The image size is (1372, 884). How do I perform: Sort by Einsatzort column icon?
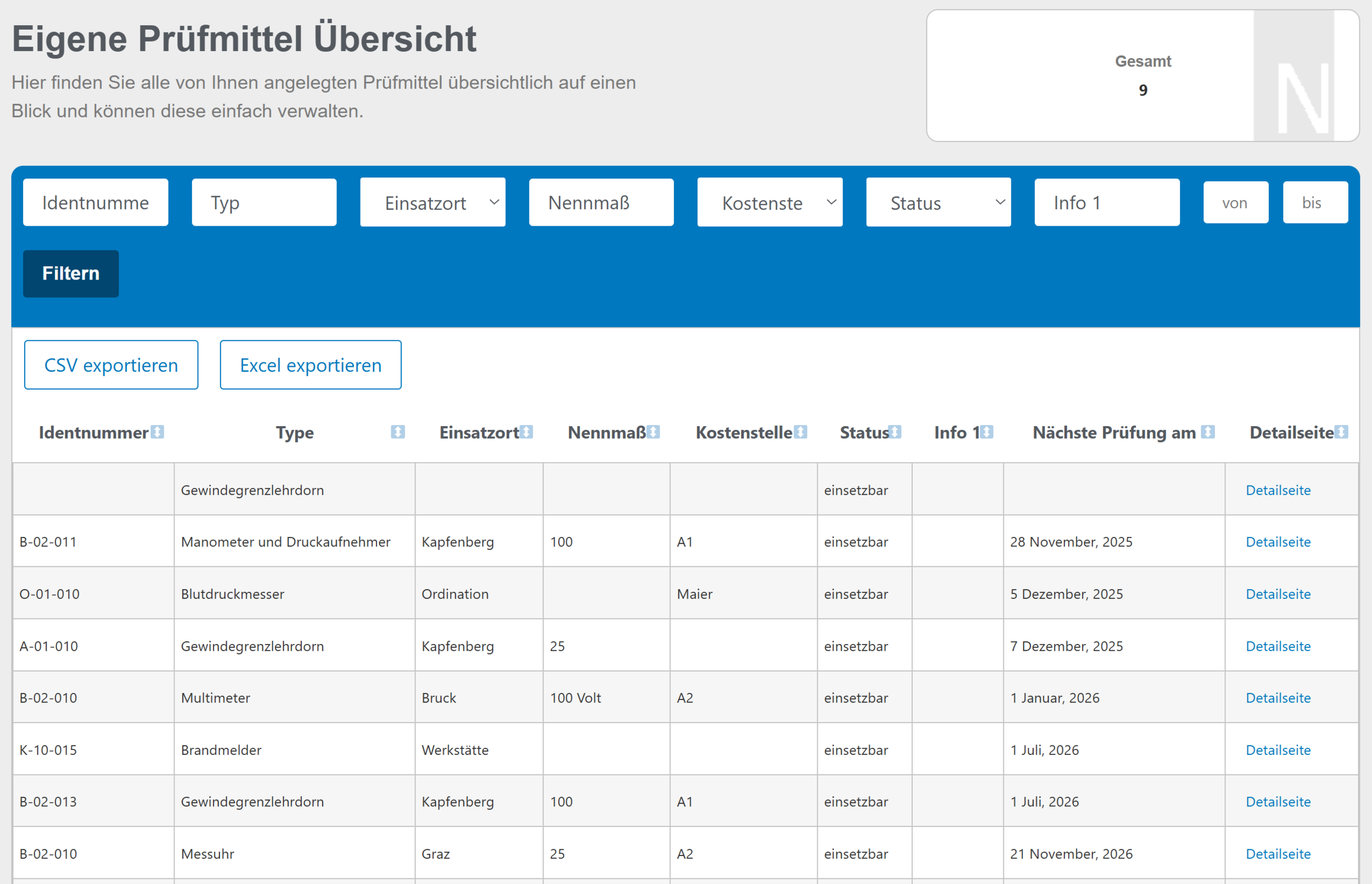click(526, 432)
